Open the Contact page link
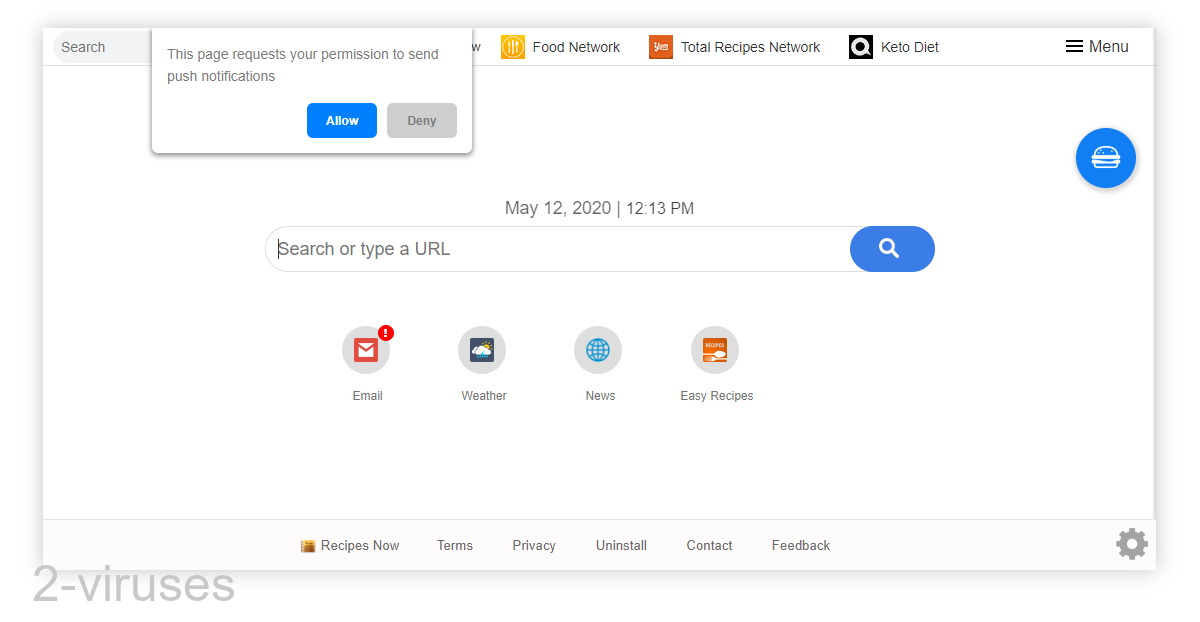1200x622 pixels. pyautogui.click(x=709, y=545)
